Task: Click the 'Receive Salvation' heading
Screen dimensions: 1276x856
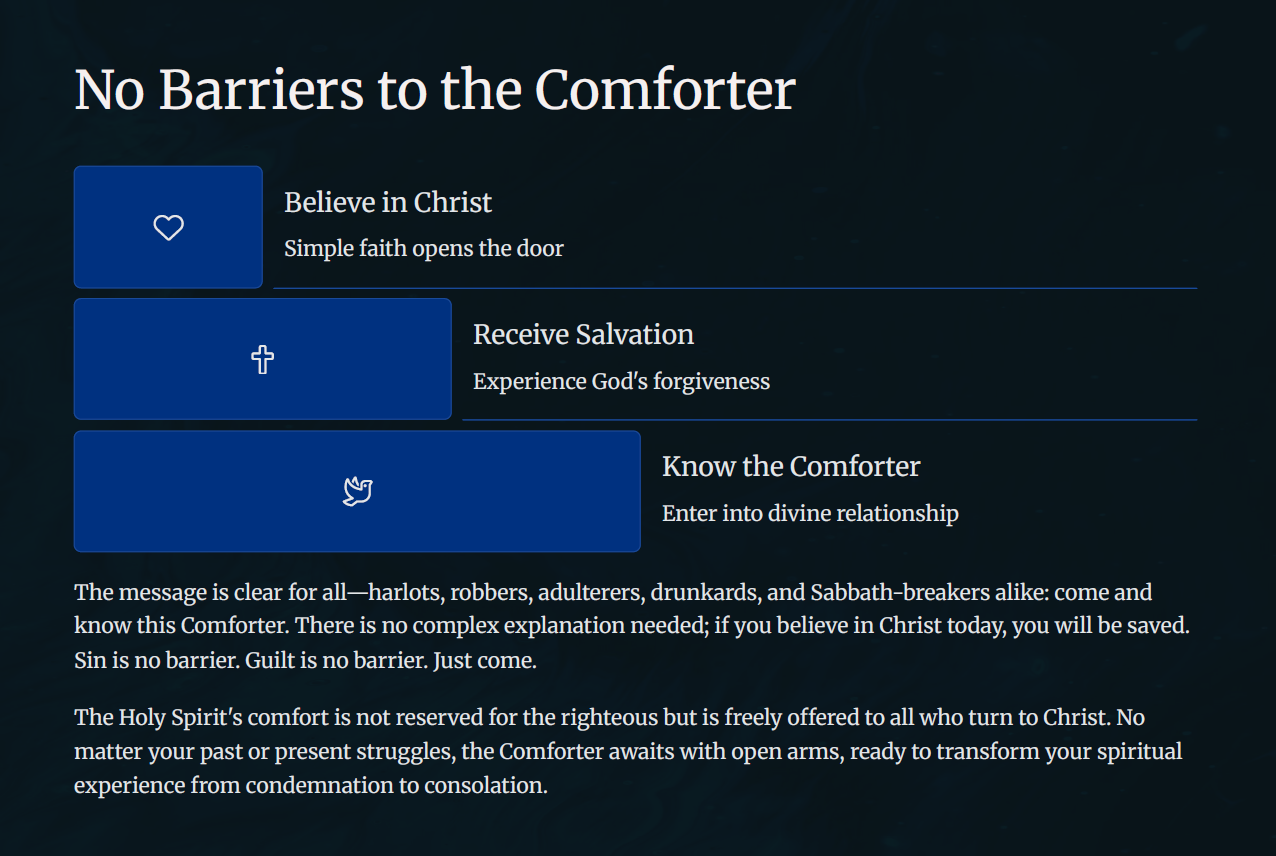Action: 583,334
